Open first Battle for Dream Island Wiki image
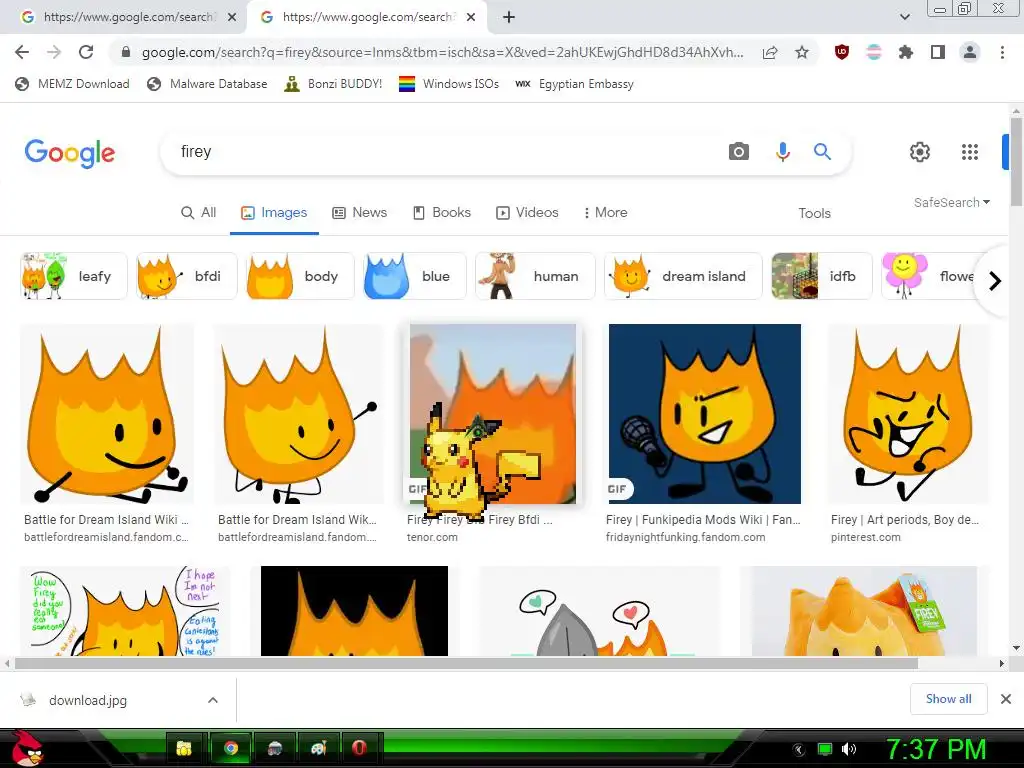This screenshot has height=768, width=1024. [107, 414]
